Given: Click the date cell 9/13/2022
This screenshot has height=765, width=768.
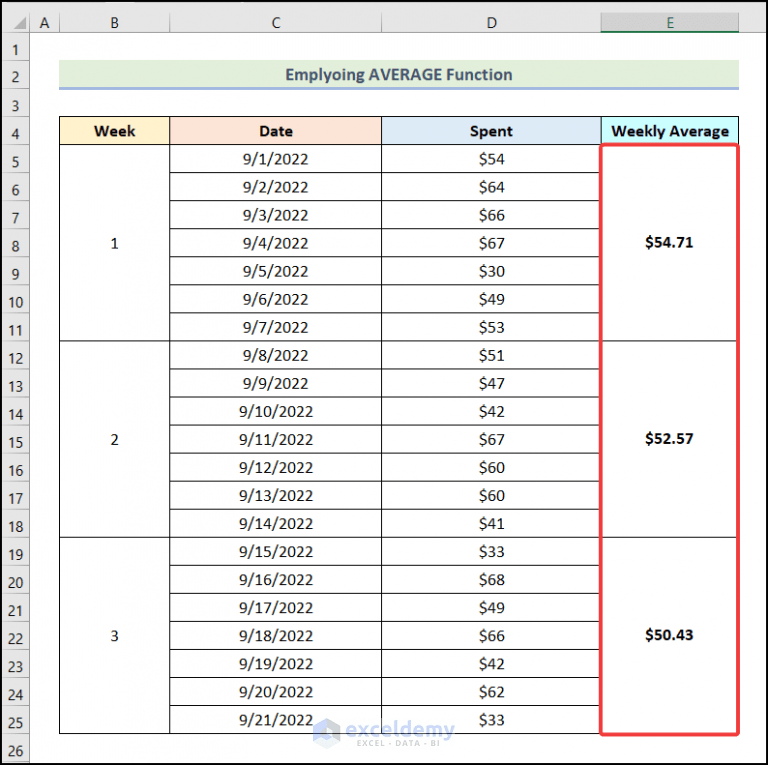Looking at the screenshot, I should tap(276, 495).
